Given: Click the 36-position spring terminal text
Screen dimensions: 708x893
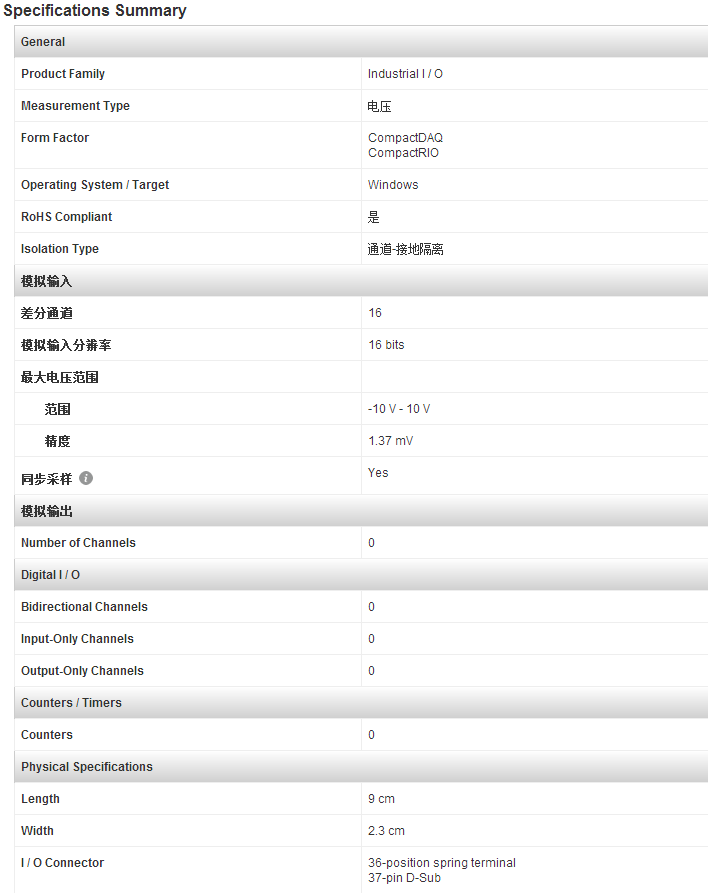Looking at the screenshot, I should (442, 863).
